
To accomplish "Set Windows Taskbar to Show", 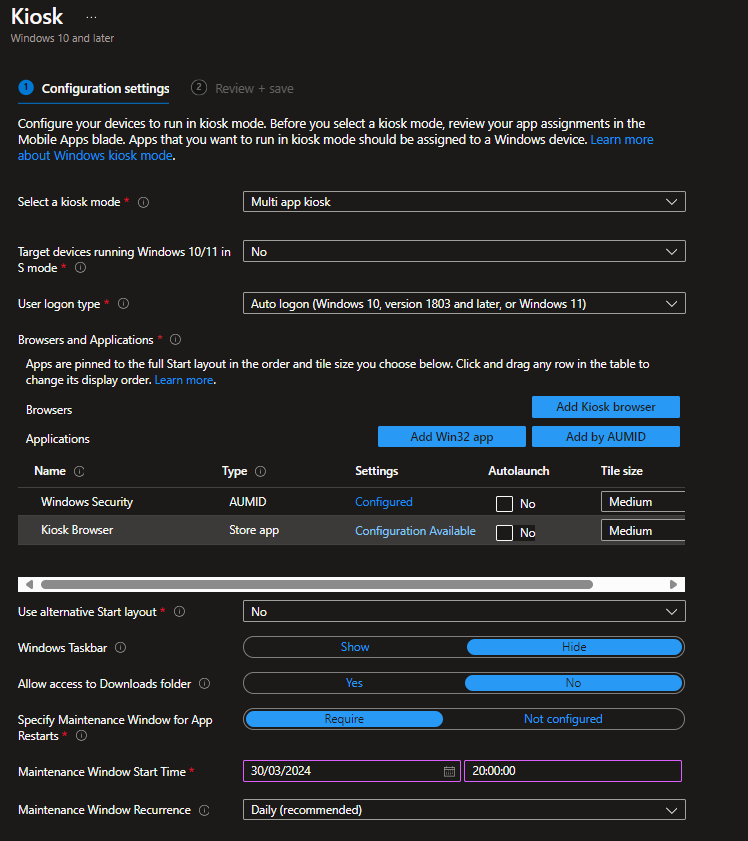I will (x=355, y=647).
